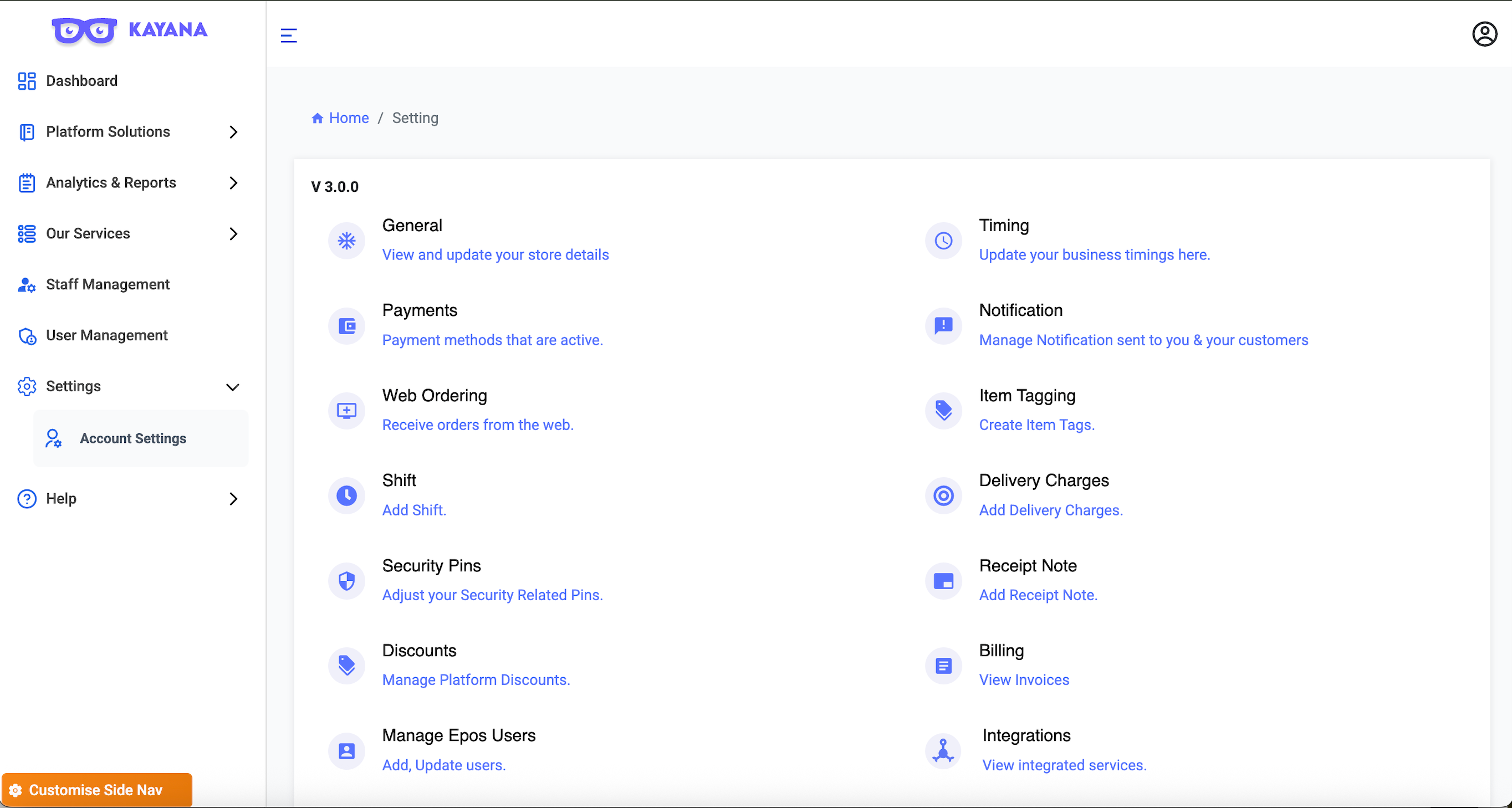Click 'Adjust your Security Related Pins.' link
This screenshot has height=808, width=1512.
pyautogui.click(x=493, y=595)
